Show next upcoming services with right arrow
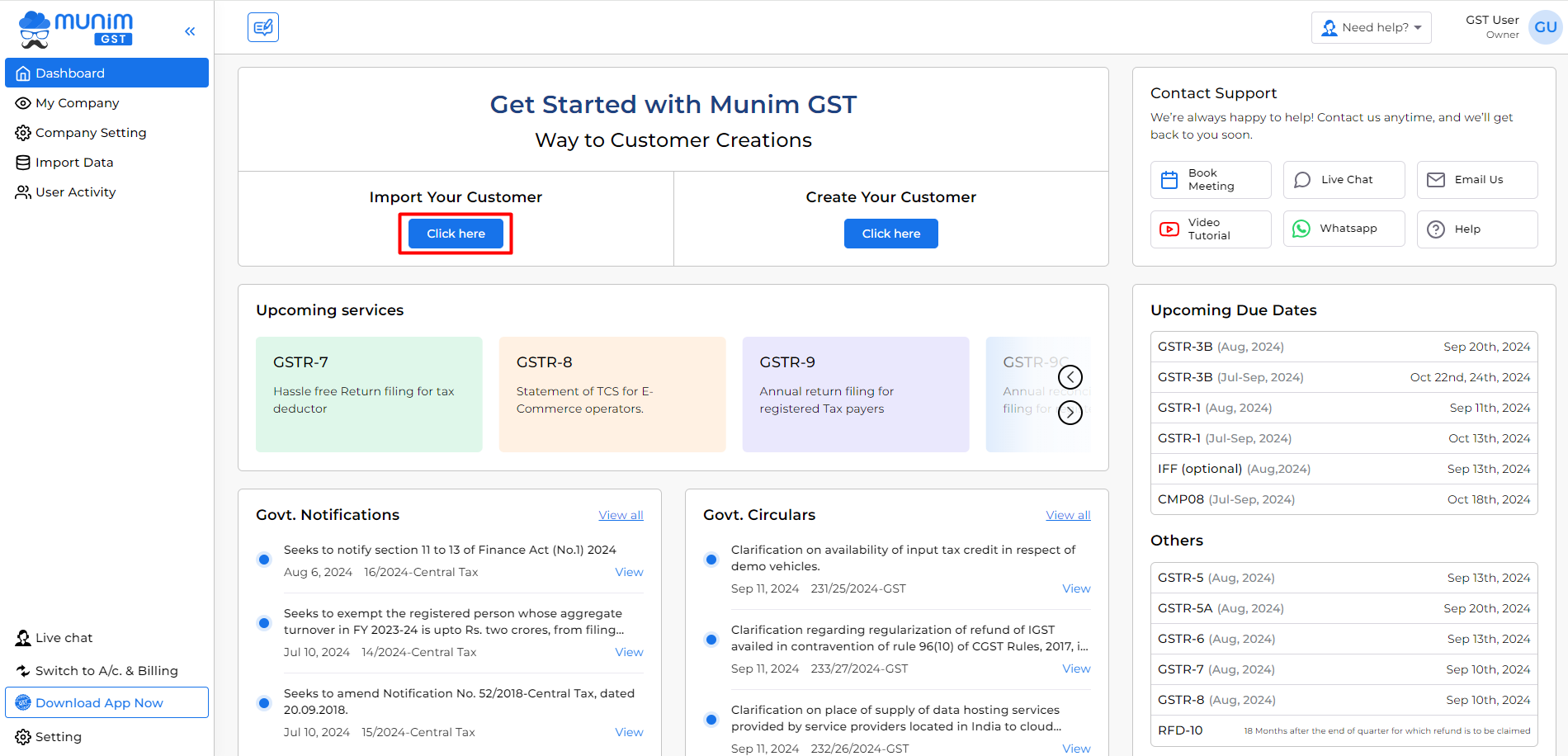This screenshot has width=1568, height=756. (x=1070, y=412)
